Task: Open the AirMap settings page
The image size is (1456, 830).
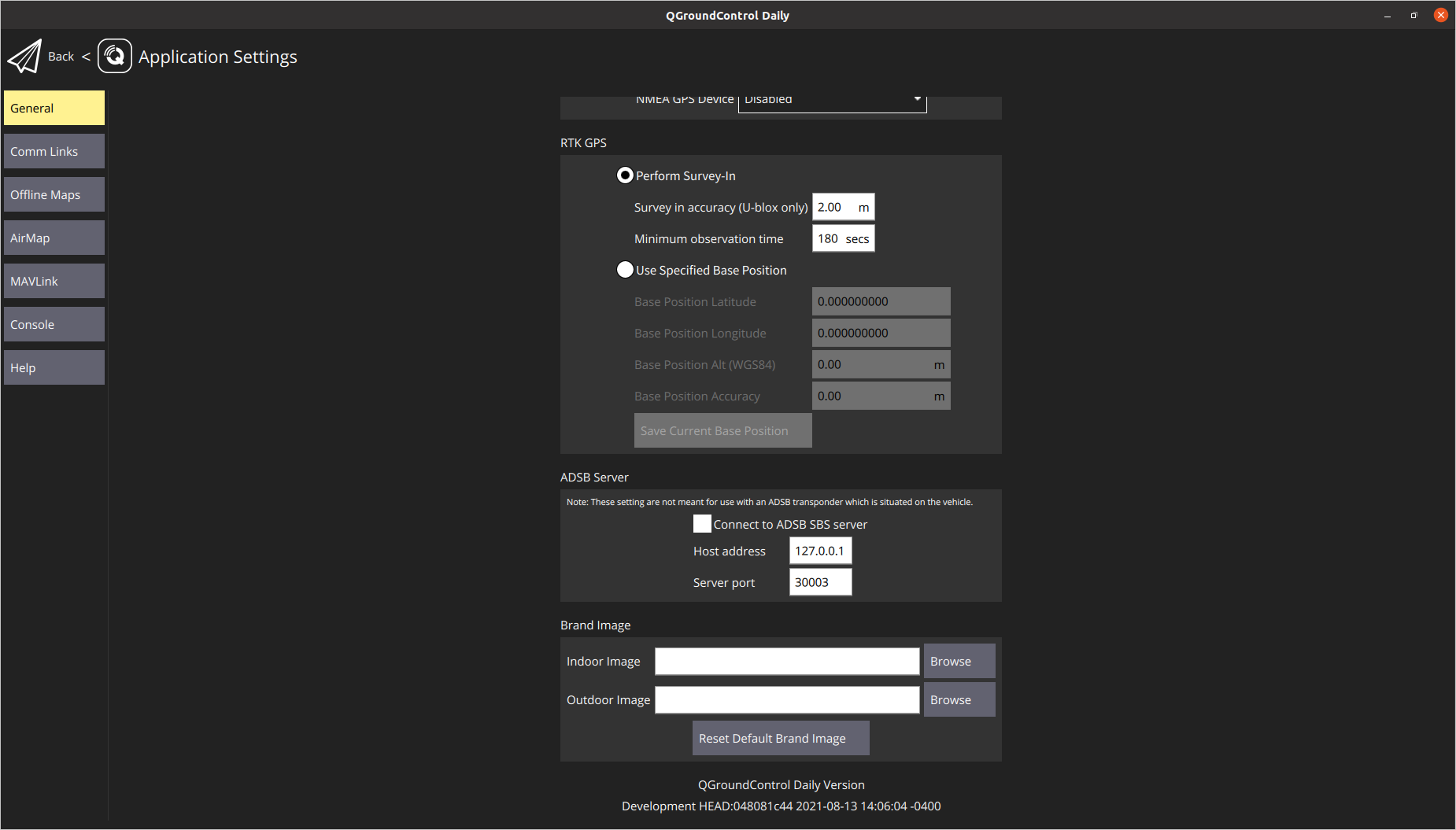Action: [x=54, y=237]
